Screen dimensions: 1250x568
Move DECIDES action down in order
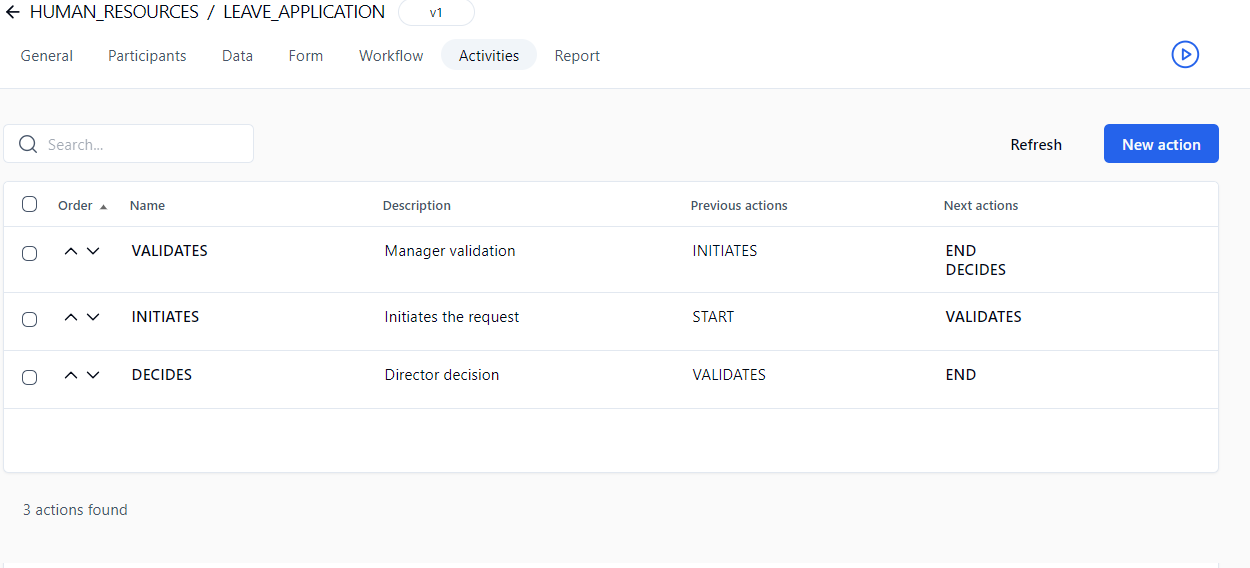93,375
